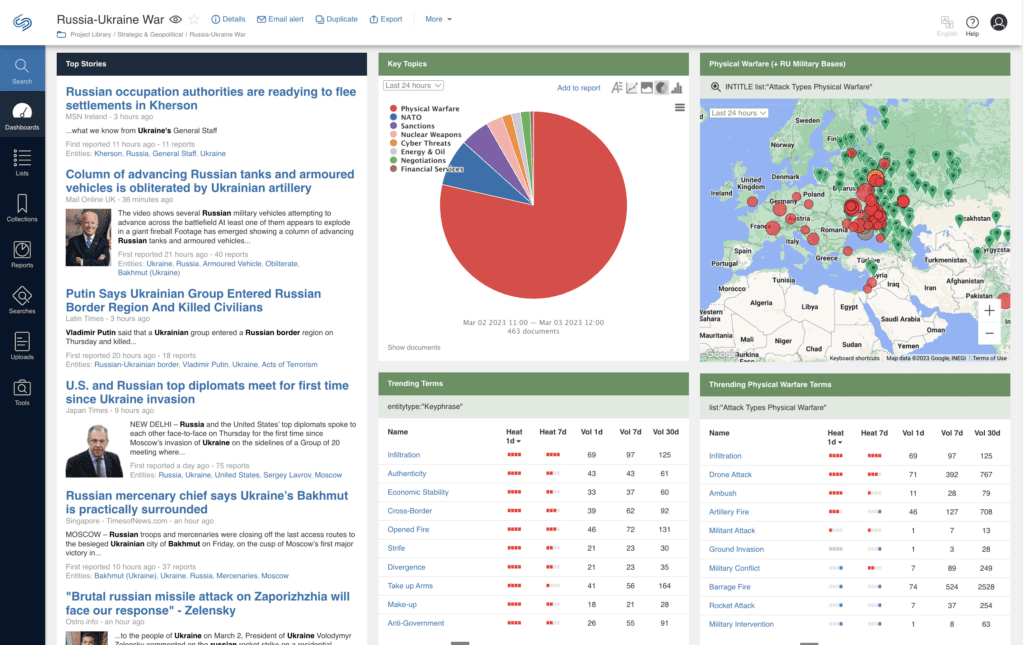
Task: Click the English language translate icon
Action: coord(947,25)
